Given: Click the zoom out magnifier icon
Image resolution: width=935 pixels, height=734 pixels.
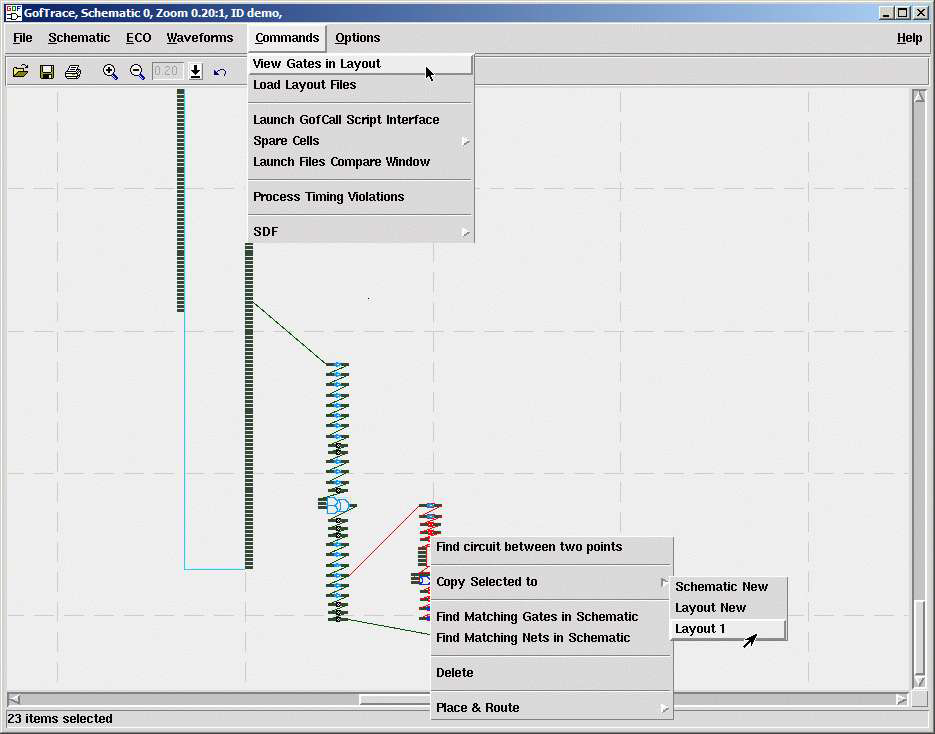Looking at the screenshot, I should [137, 72].
